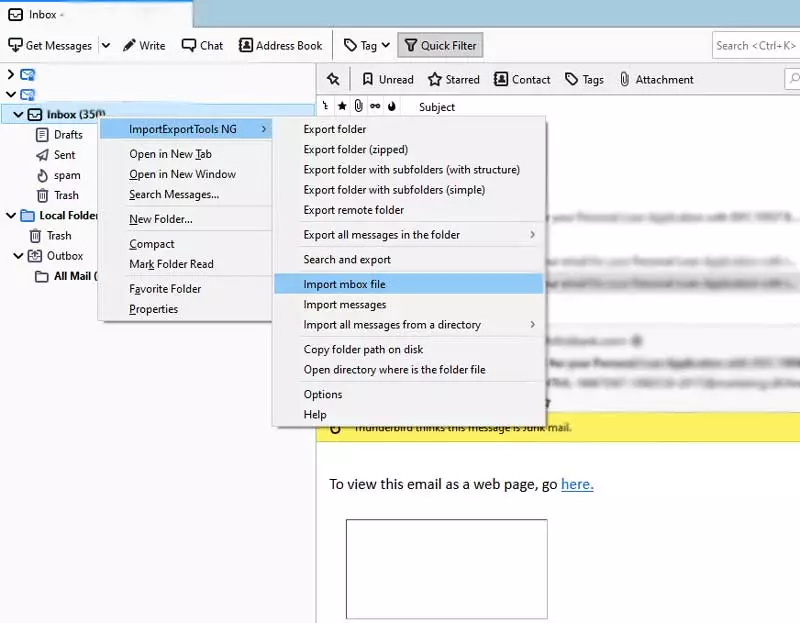Screen dimensions: 800x623
Task: Click the thread column header icon
Action: 325,107
